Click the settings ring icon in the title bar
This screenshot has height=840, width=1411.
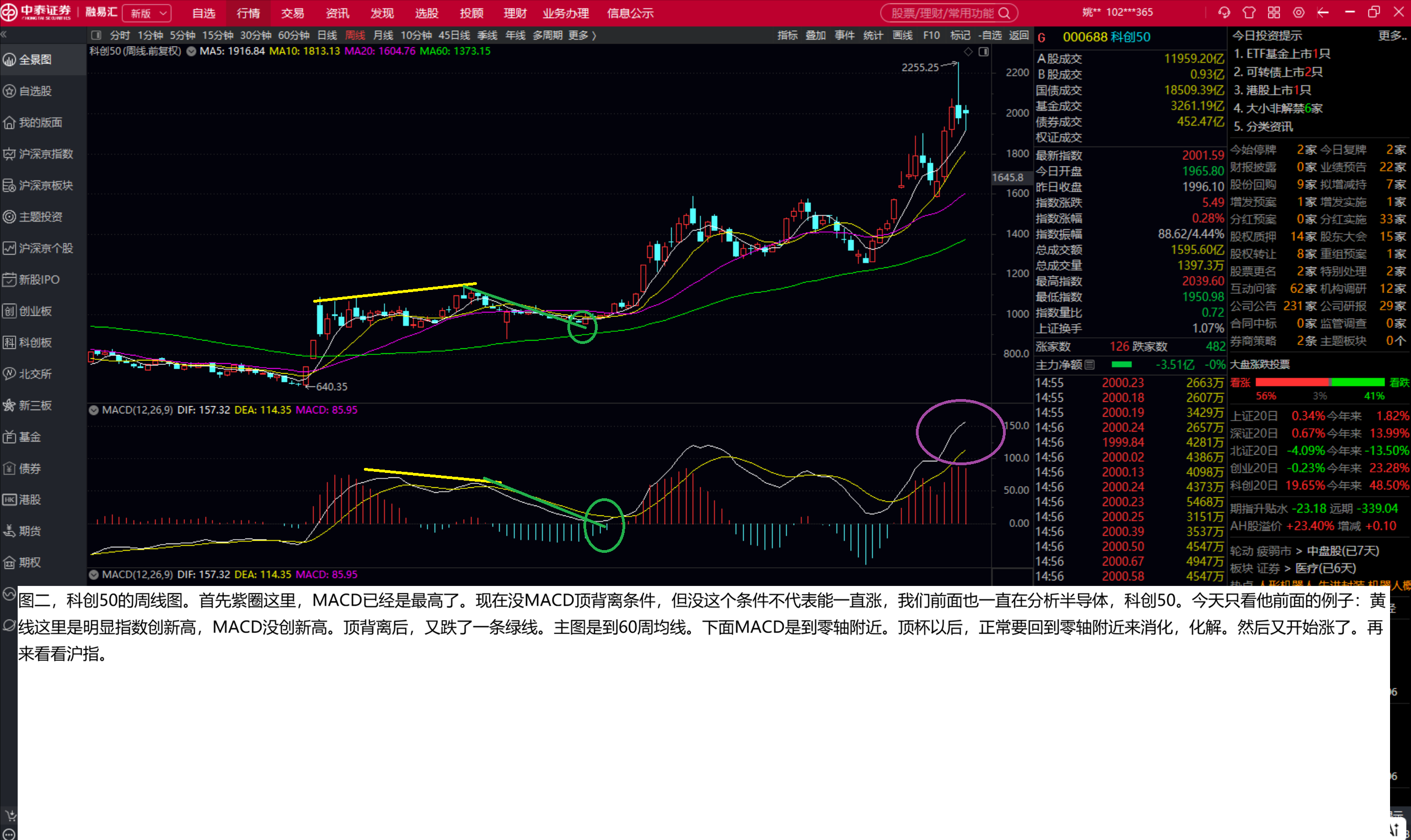coord(1299,13)
